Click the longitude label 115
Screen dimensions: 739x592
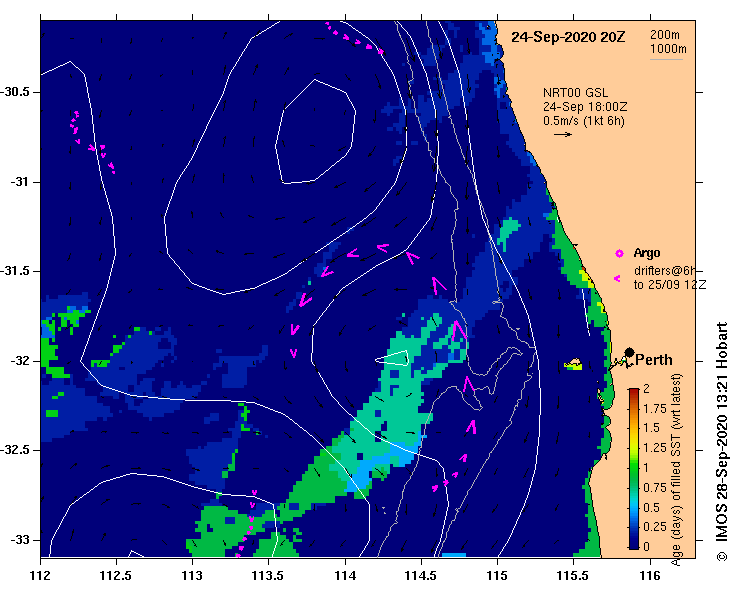click(497, 576)
